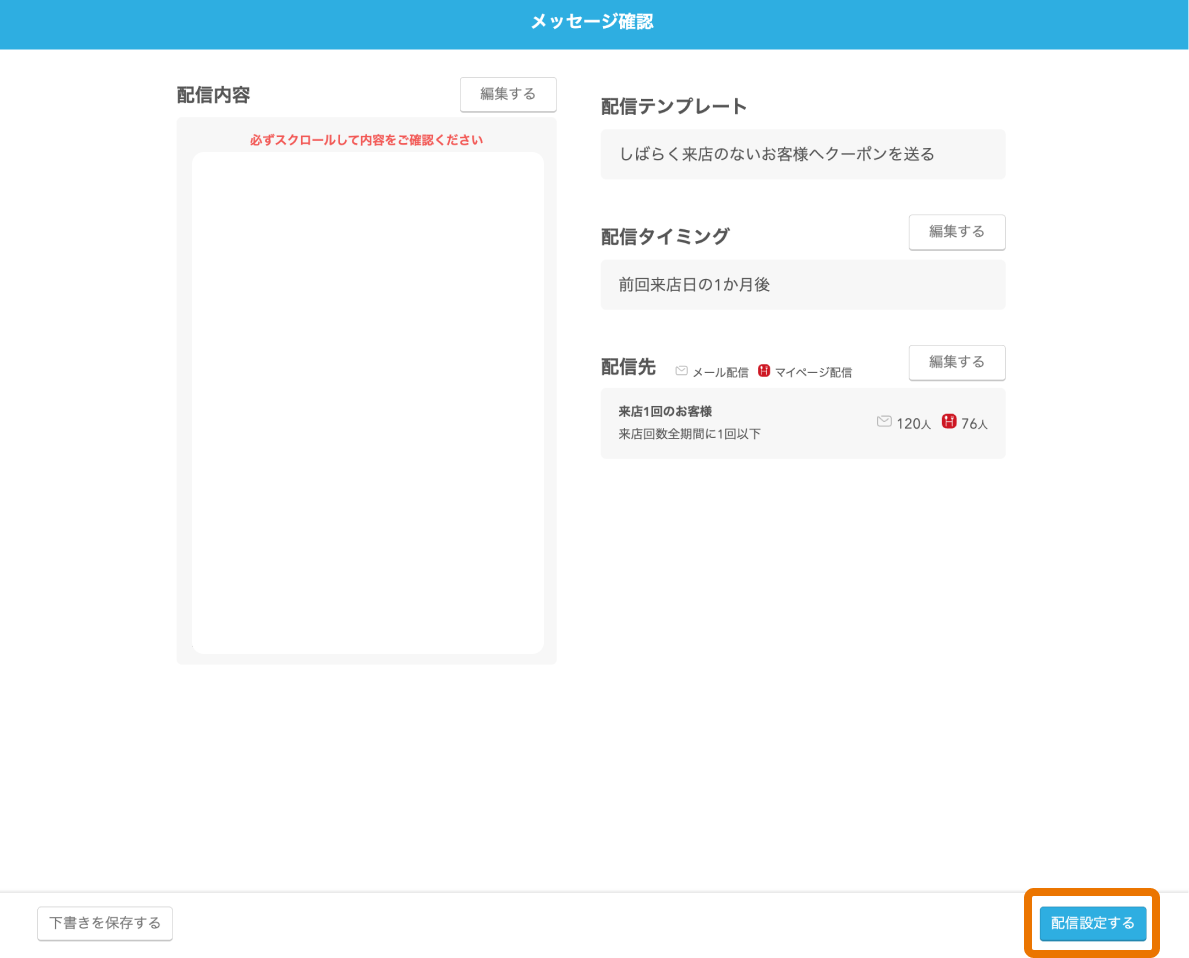Edit 配信タイミング with its 編集する button
Screen dimensions: 1189x958
coord(957,232)
